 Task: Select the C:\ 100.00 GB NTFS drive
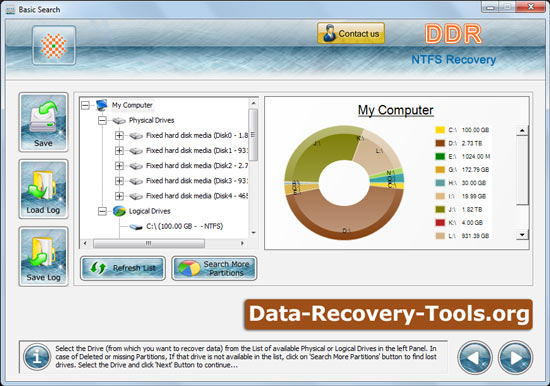tap(185, 226)
